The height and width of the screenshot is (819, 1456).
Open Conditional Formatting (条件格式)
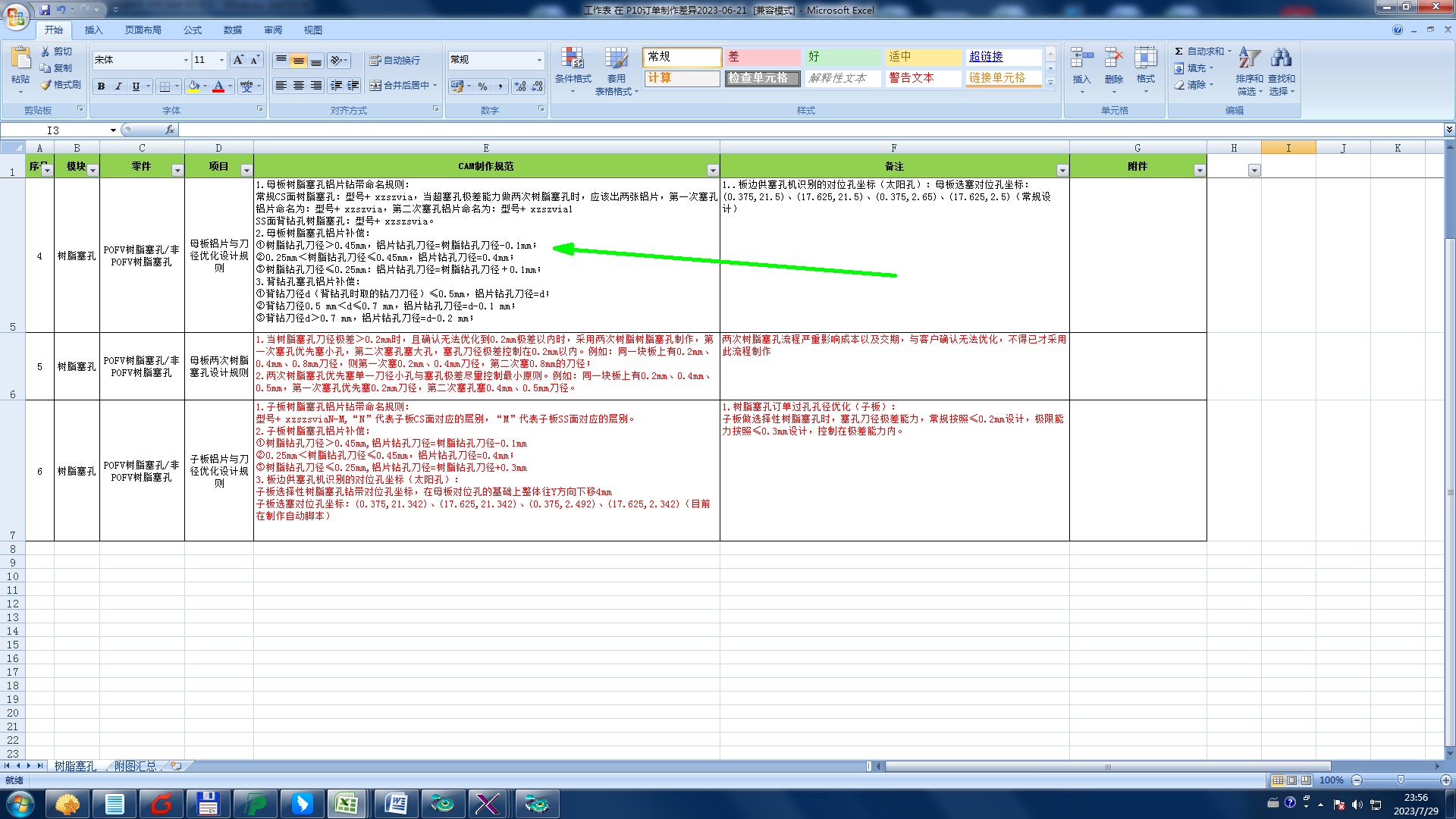[x=573, y=67]
